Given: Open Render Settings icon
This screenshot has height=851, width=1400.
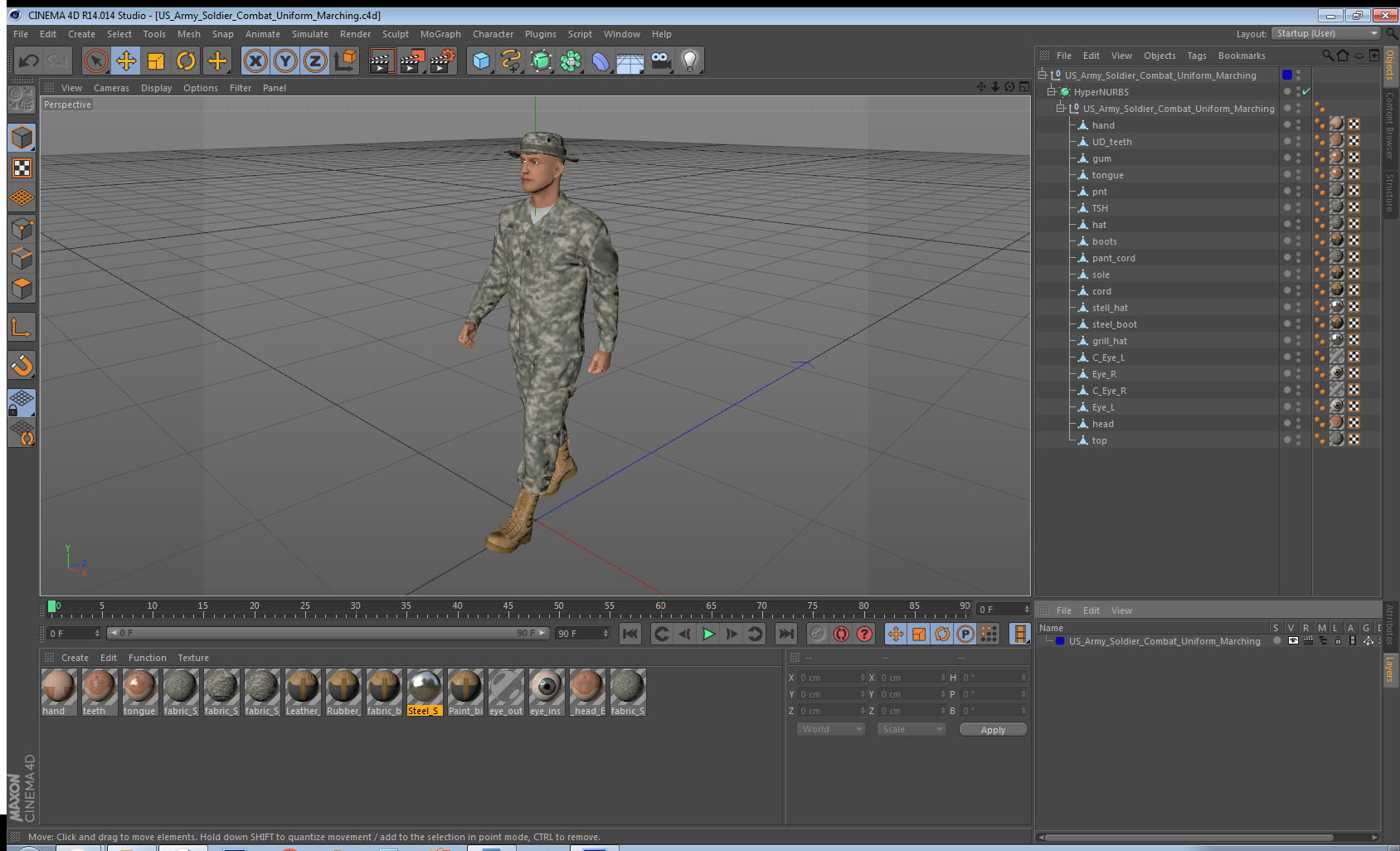Looking at the screenshot, I should click(443, 61).
